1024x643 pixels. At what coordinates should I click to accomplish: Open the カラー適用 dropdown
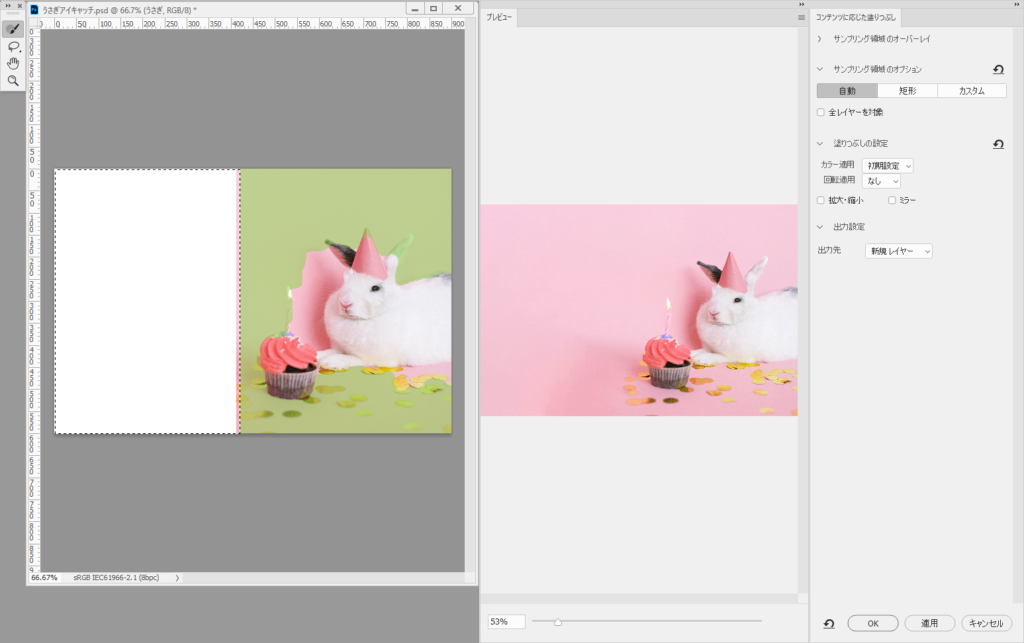(887, 165)
